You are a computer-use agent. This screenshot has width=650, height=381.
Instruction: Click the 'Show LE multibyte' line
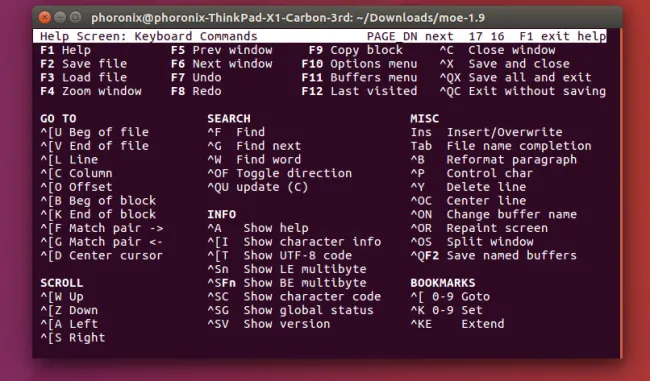(x=287, y=269)
